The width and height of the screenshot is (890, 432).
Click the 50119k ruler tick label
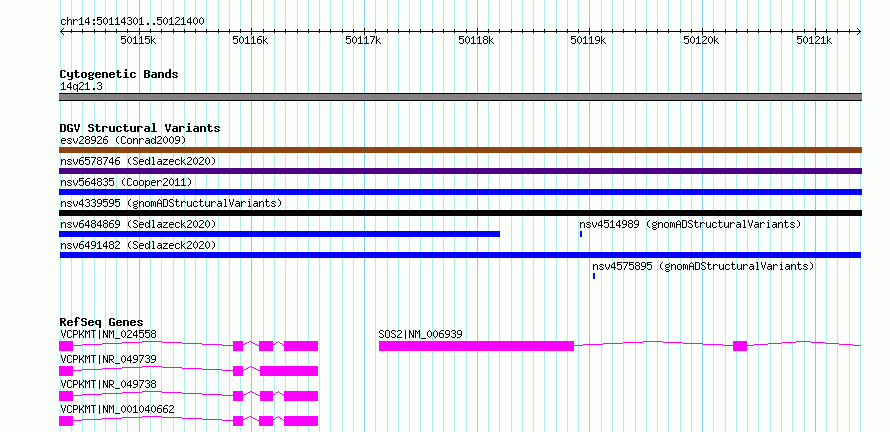[589, 40]
